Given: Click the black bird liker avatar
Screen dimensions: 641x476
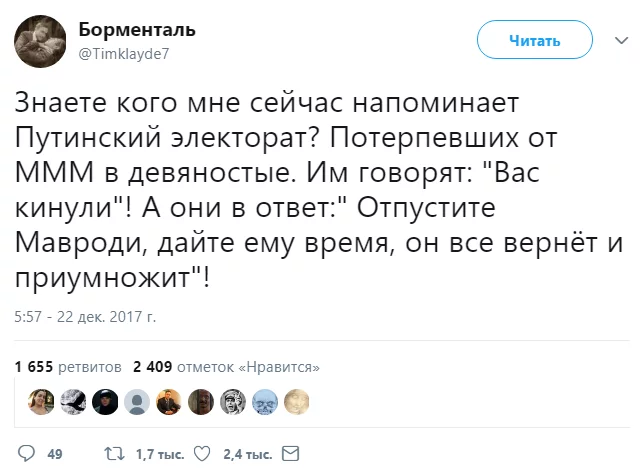Looking at the screenshot, I should [72, 402].
